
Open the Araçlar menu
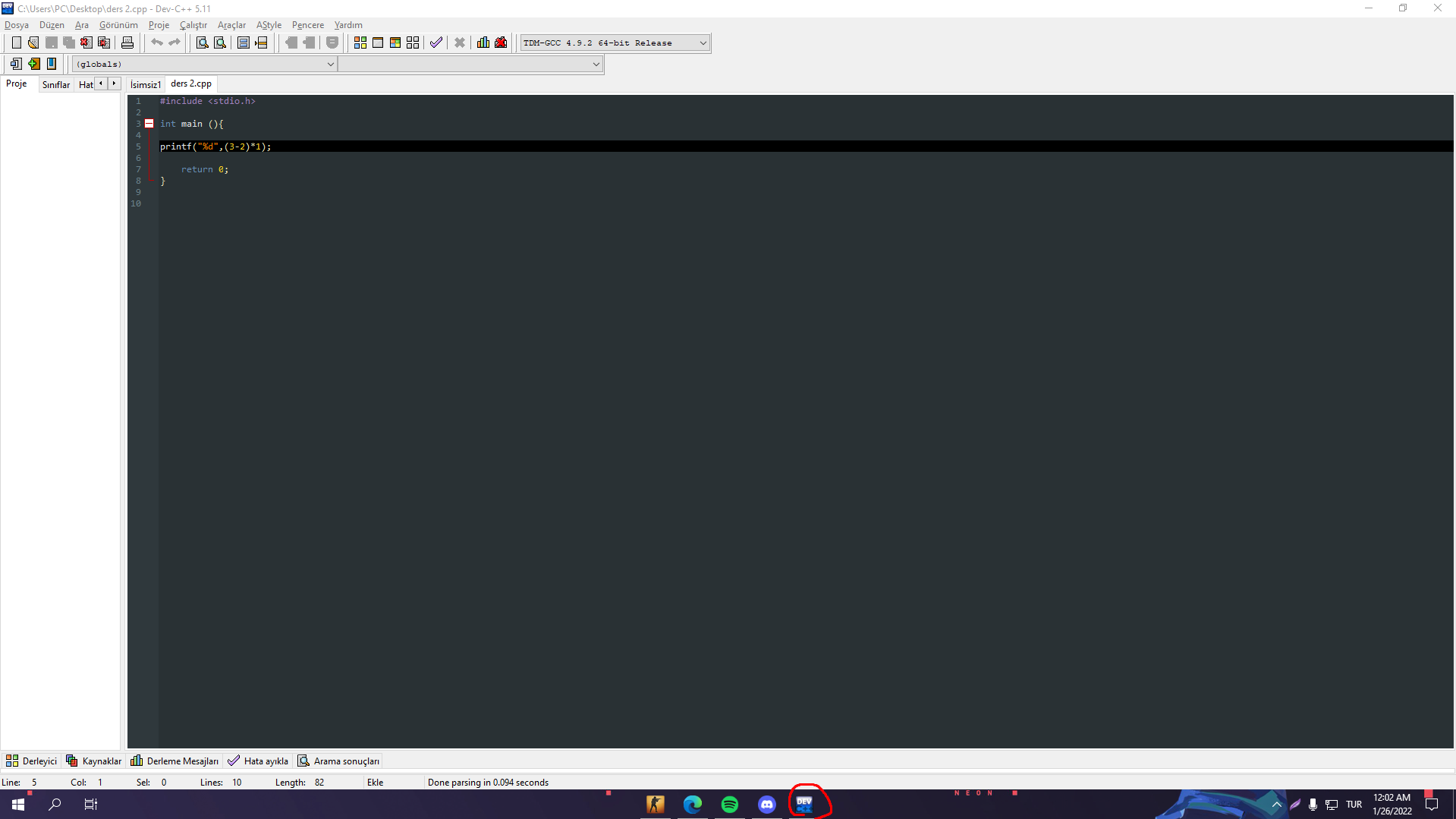coord(231,25)
